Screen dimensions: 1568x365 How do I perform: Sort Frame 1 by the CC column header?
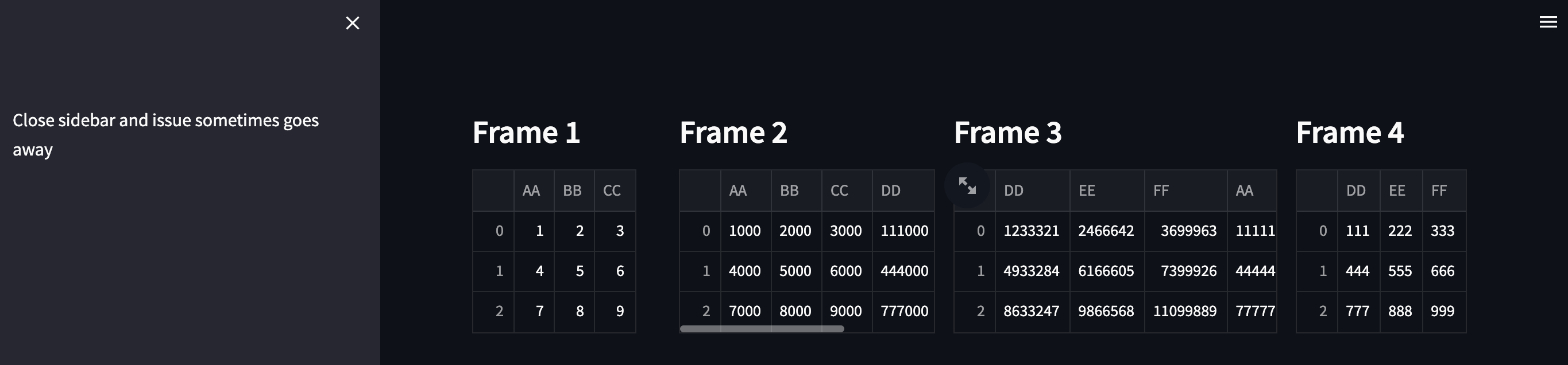point(612,190)
